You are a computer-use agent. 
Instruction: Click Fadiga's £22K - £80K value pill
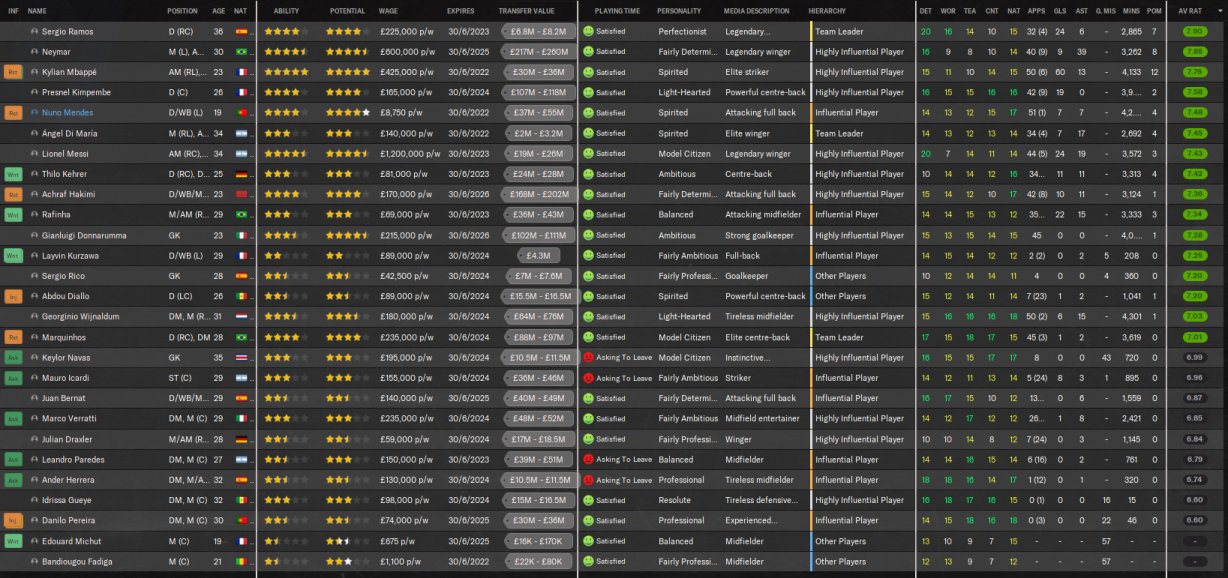coord(538,562)
